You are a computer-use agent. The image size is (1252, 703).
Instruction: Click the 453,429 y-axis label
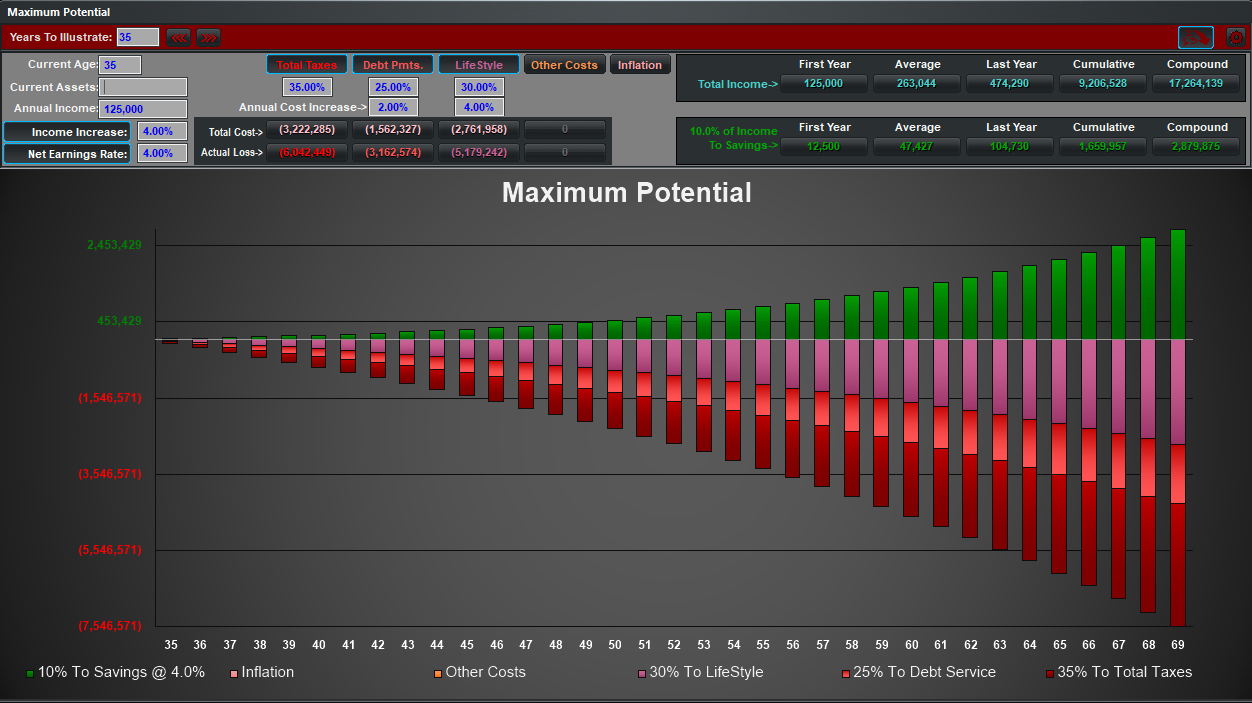coord(119,321)
